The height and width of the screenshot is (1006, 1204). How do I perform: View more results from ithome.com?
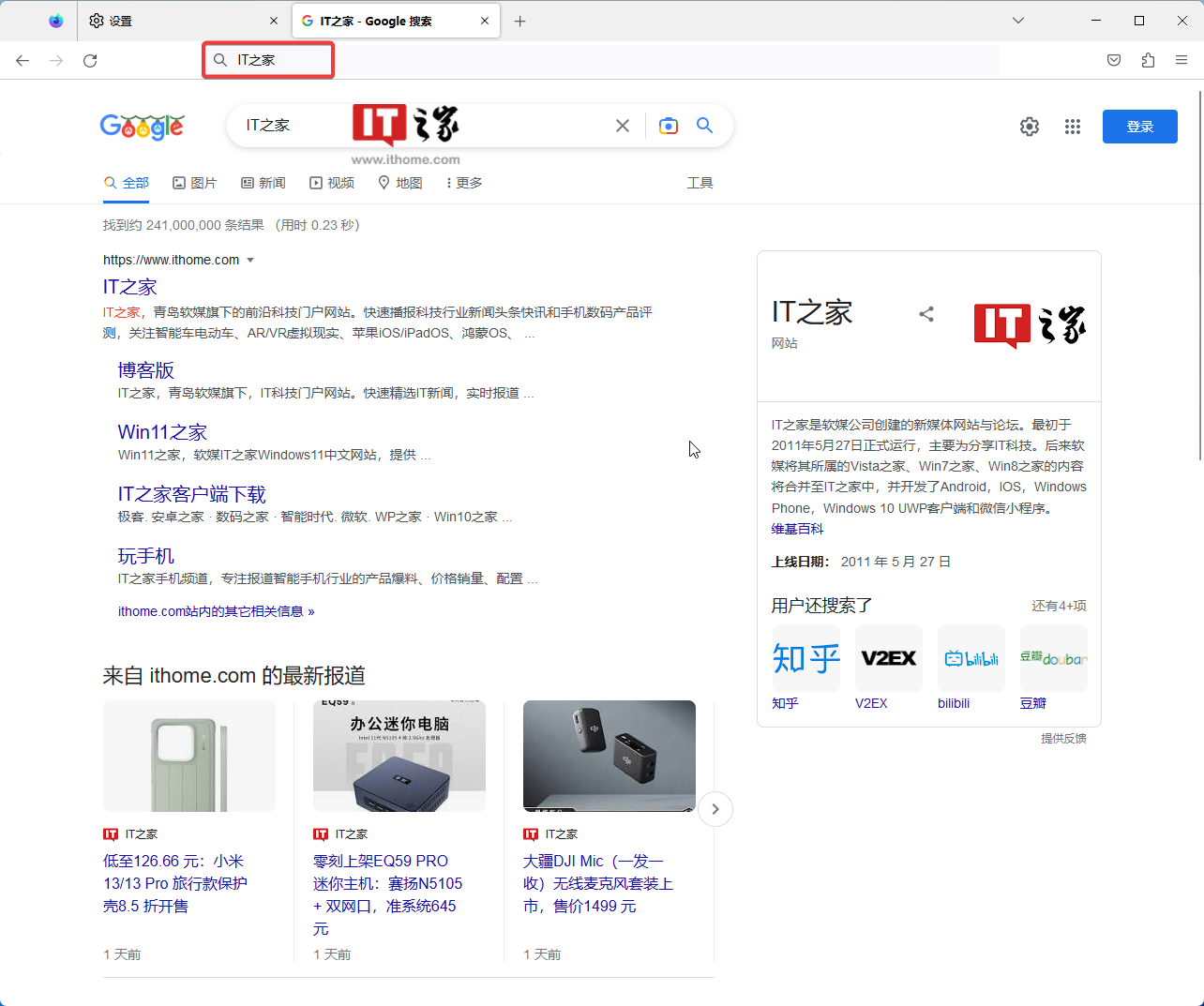click(x=217, y=611)
